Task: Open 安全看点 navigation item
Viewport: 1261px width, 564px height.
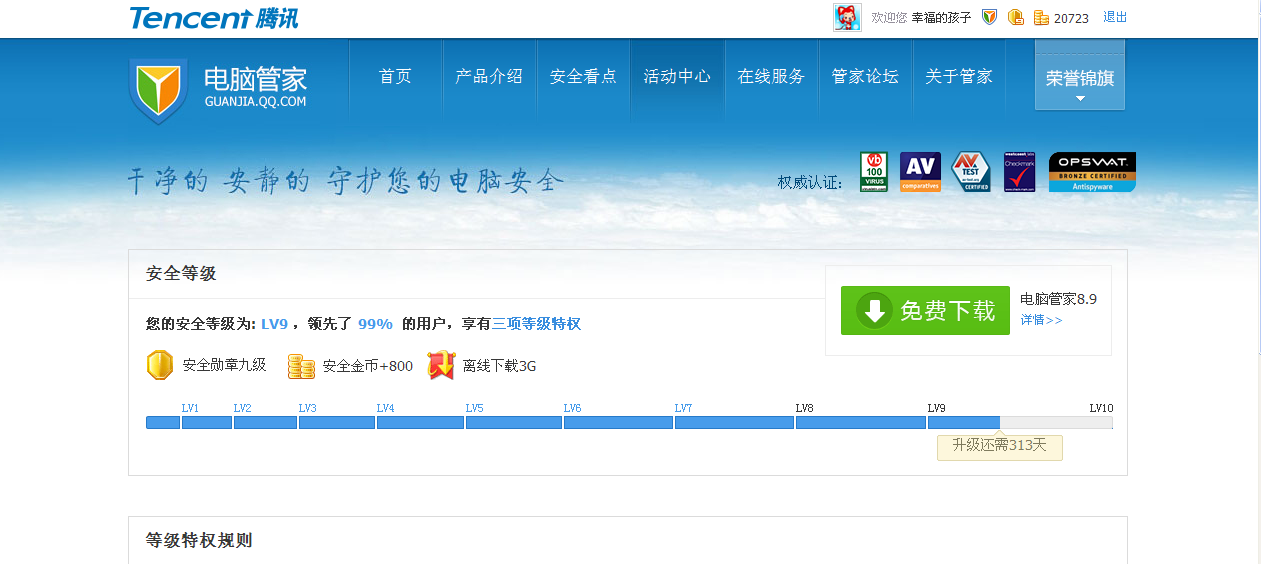Action: coord(583,76)
